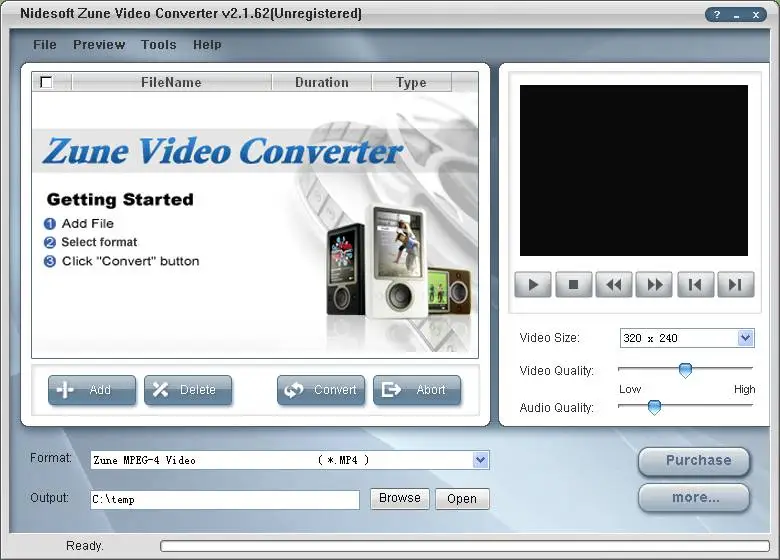The image size is (780, 560).
Task: Skip to previous track in preview
Action: tap(695, 284)
